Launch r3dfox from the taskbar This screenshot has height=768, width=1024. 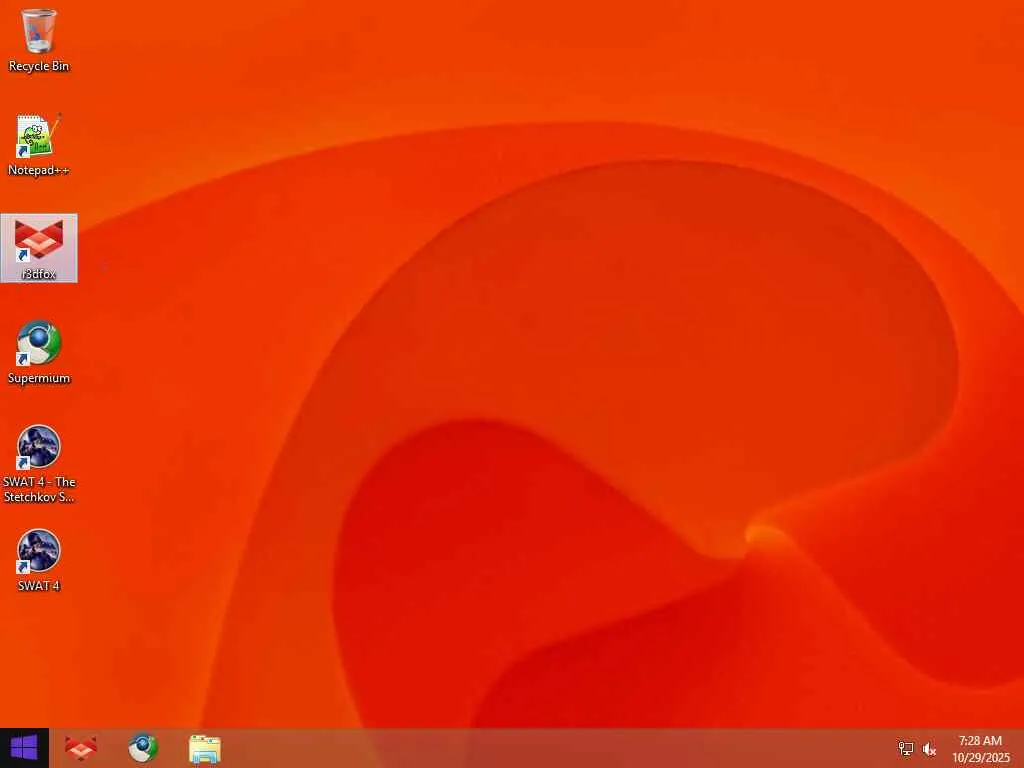click(81, 748)
